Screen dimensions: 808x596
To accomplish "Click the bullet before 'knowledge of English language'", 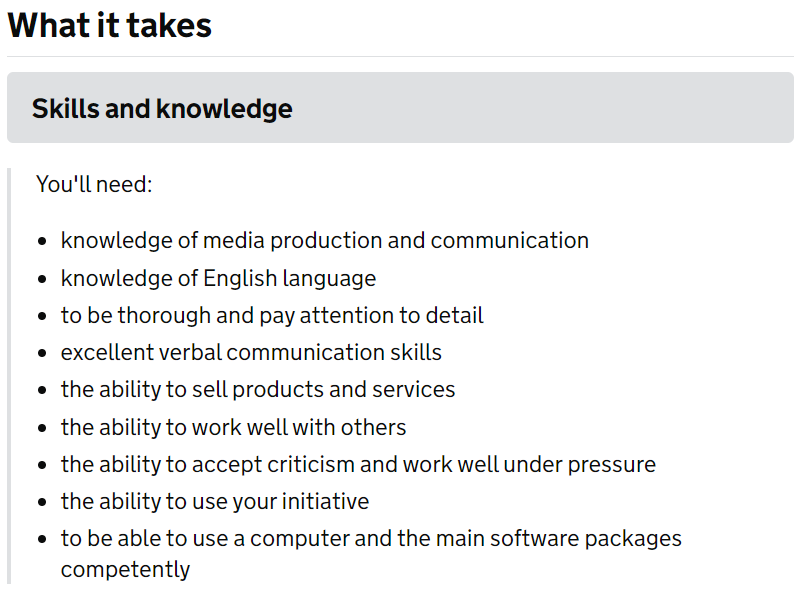I will click(42, 279).
